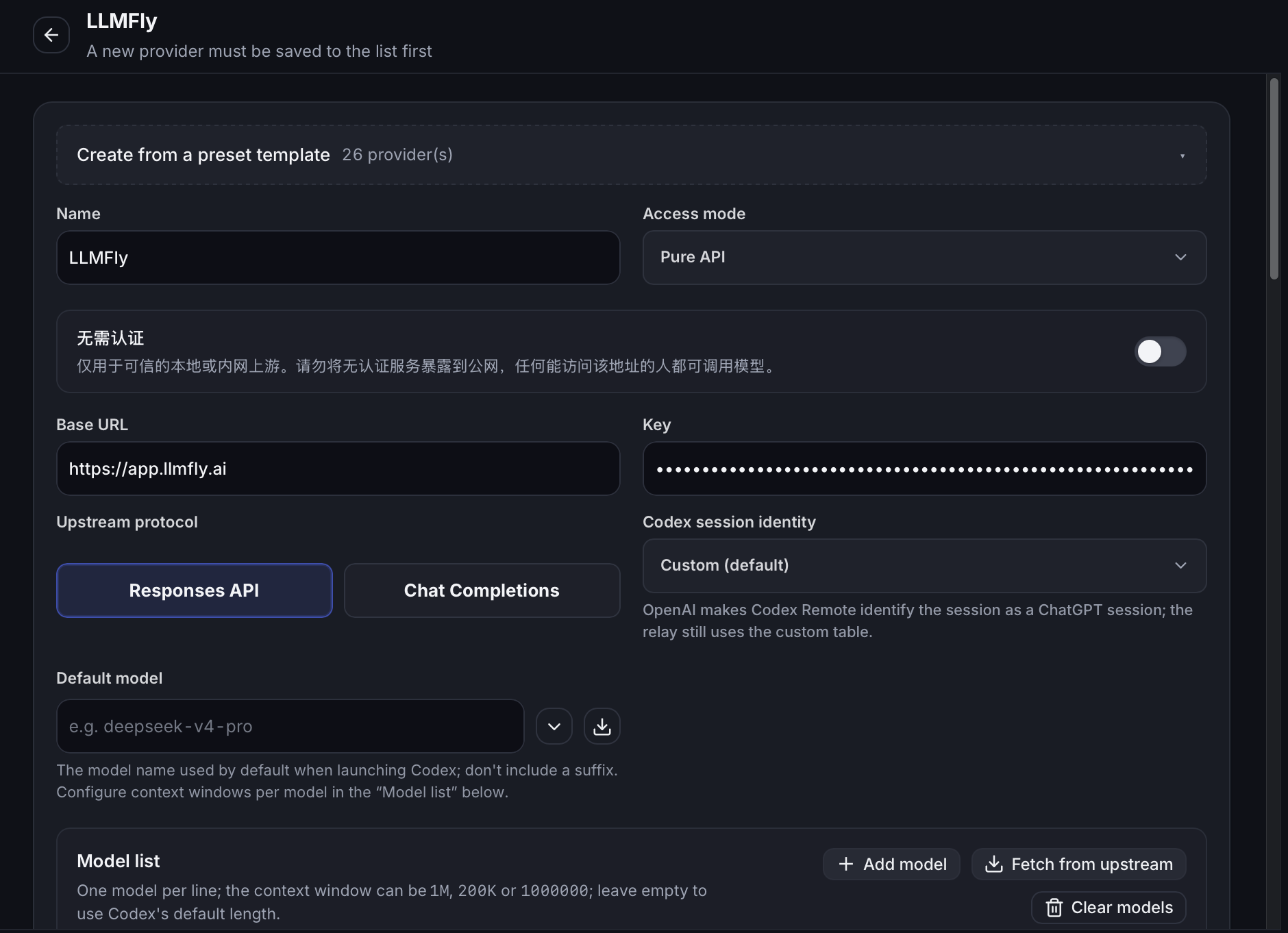Viewport: 1288px width, 933px height.
Task: Add a new model to list
Action: (x=891, y=864)
